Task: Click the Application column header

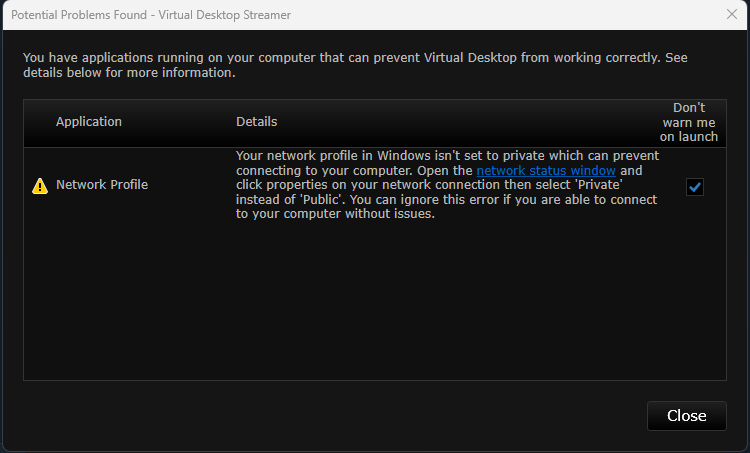Action: (x=88, y=122)
